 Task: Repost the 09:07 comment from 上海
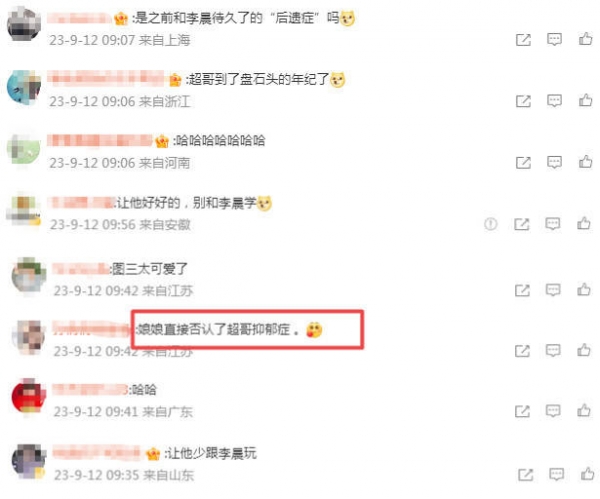[523, 40]
